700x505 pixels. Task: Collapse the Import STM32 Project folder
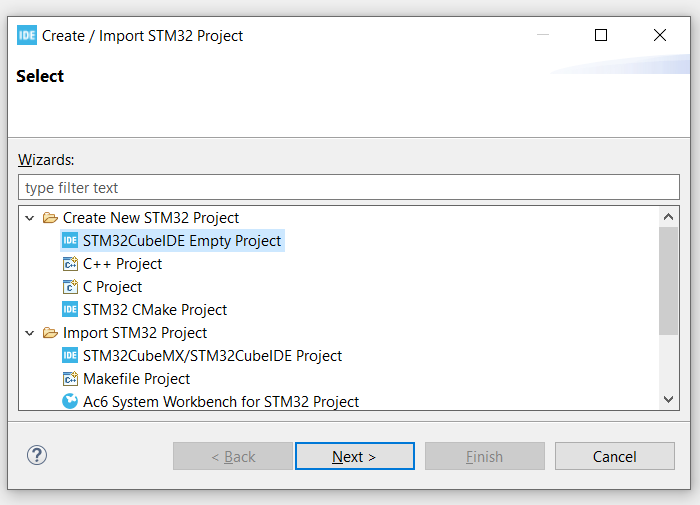tap(31, 333)
